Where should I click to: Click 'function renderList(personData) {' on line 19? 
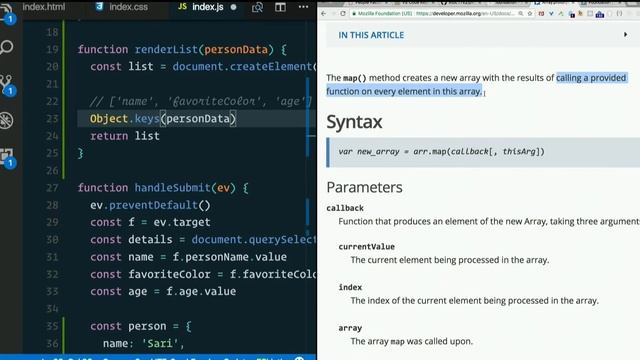click(x=182, y=50)
